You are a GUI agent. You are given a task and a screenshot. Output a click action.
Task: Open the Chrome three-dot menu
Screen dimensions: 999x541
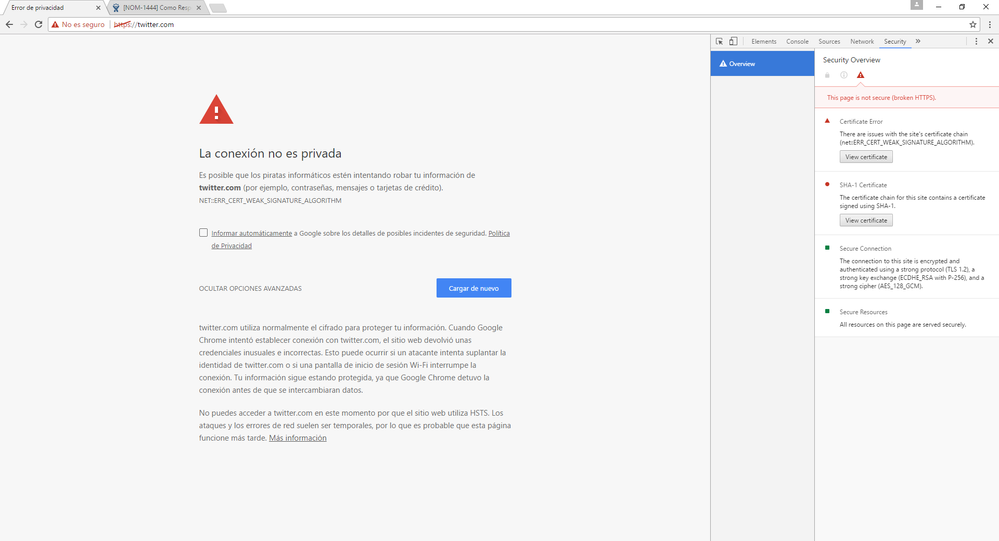point(989,24)
